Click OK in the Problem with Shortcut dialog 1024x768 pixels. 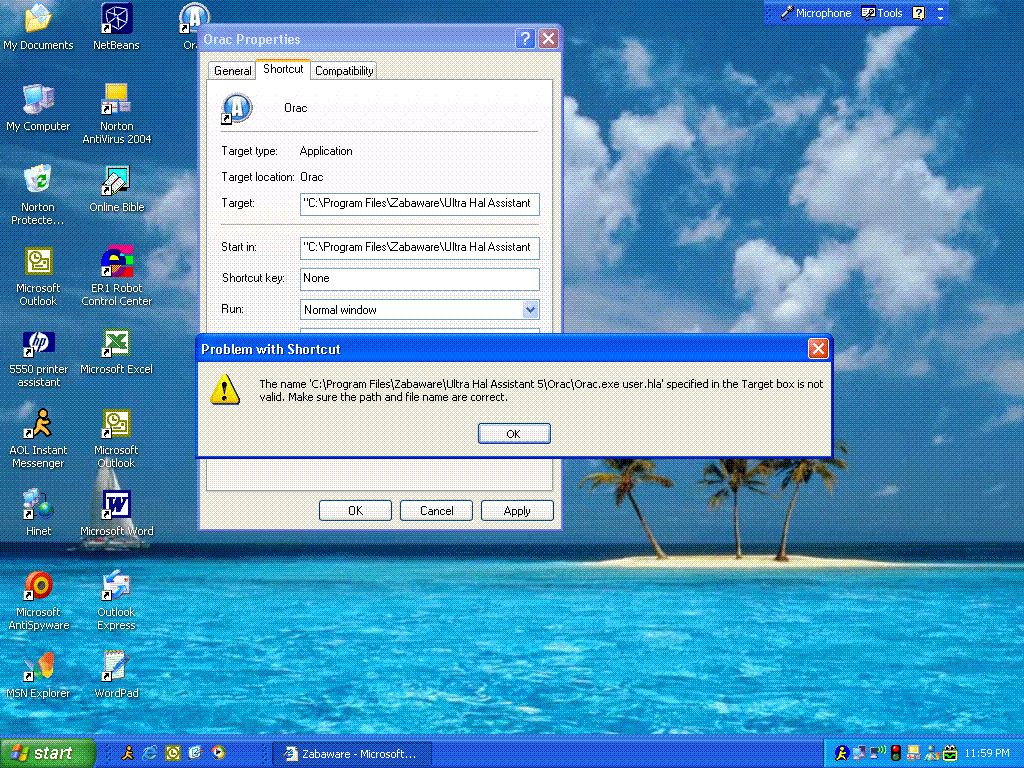click(x=514, y=434)
